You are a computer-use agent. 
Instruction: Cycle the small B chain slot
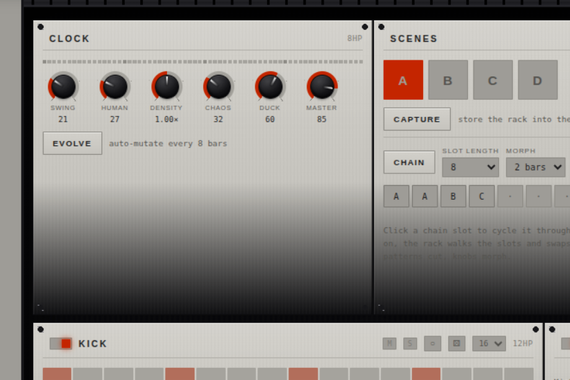pos(453,196)
